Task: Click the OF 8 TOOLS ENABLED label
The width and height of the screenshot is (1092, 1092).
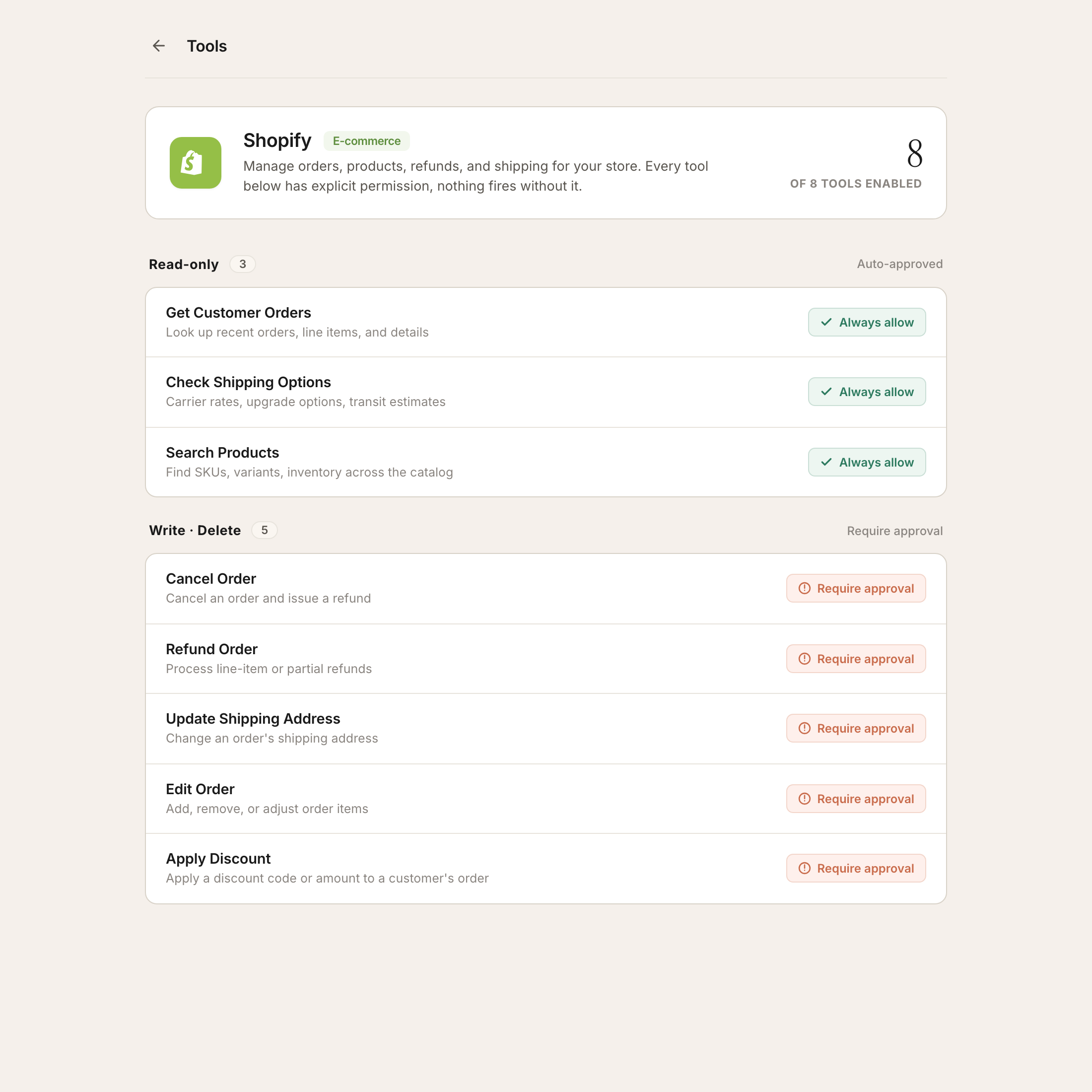Action: (x=856, y=184)
